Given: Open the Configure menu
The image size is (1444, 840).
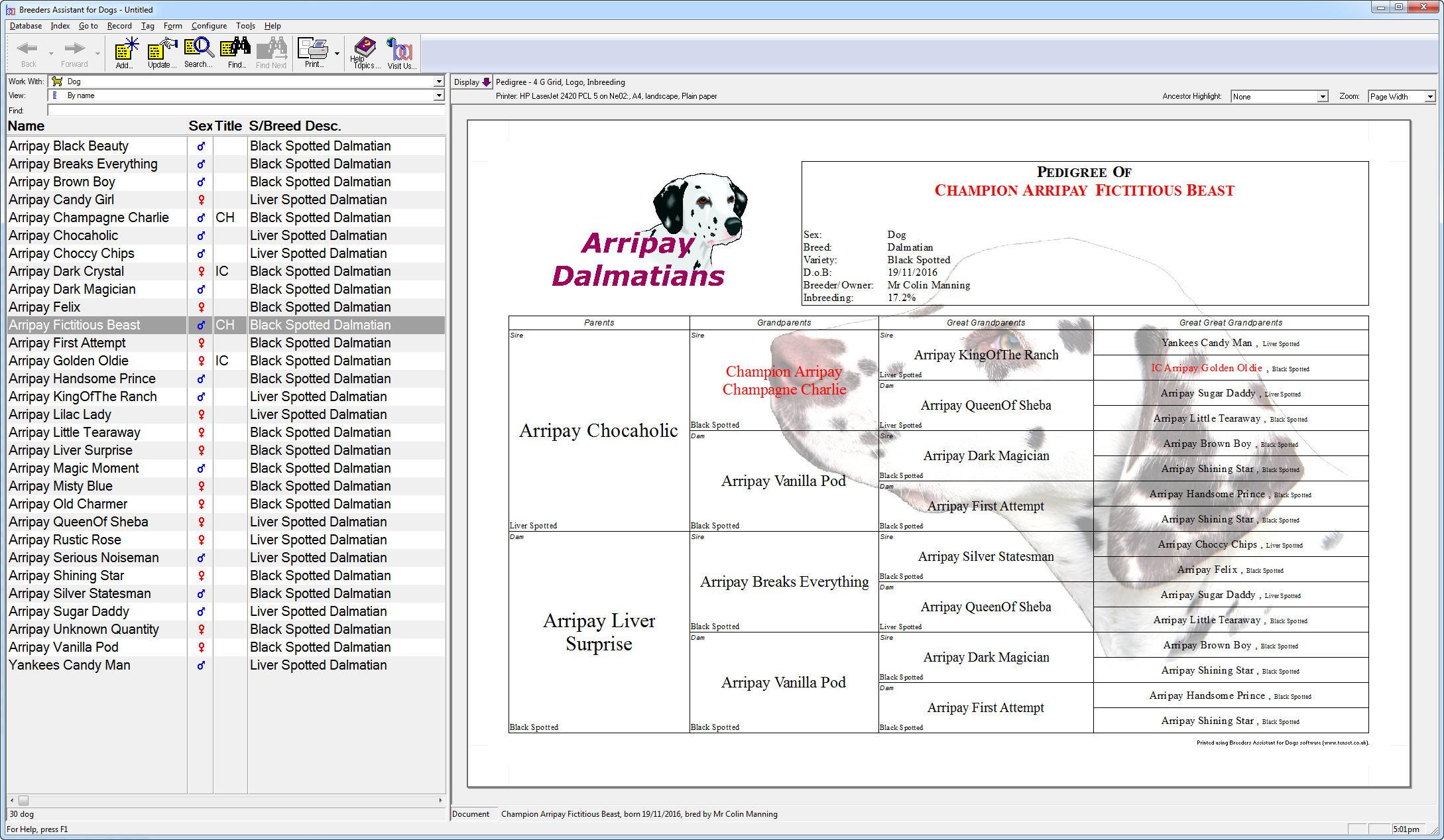Looking at the screenshot, I should [209, 26].
